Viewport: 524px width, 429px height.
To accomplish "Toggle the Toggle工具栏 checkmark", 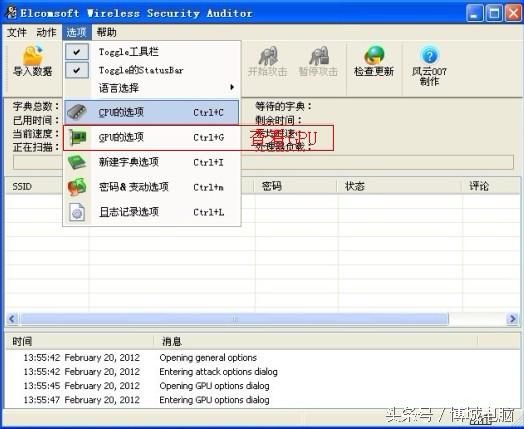I will (x=77, y=52).
